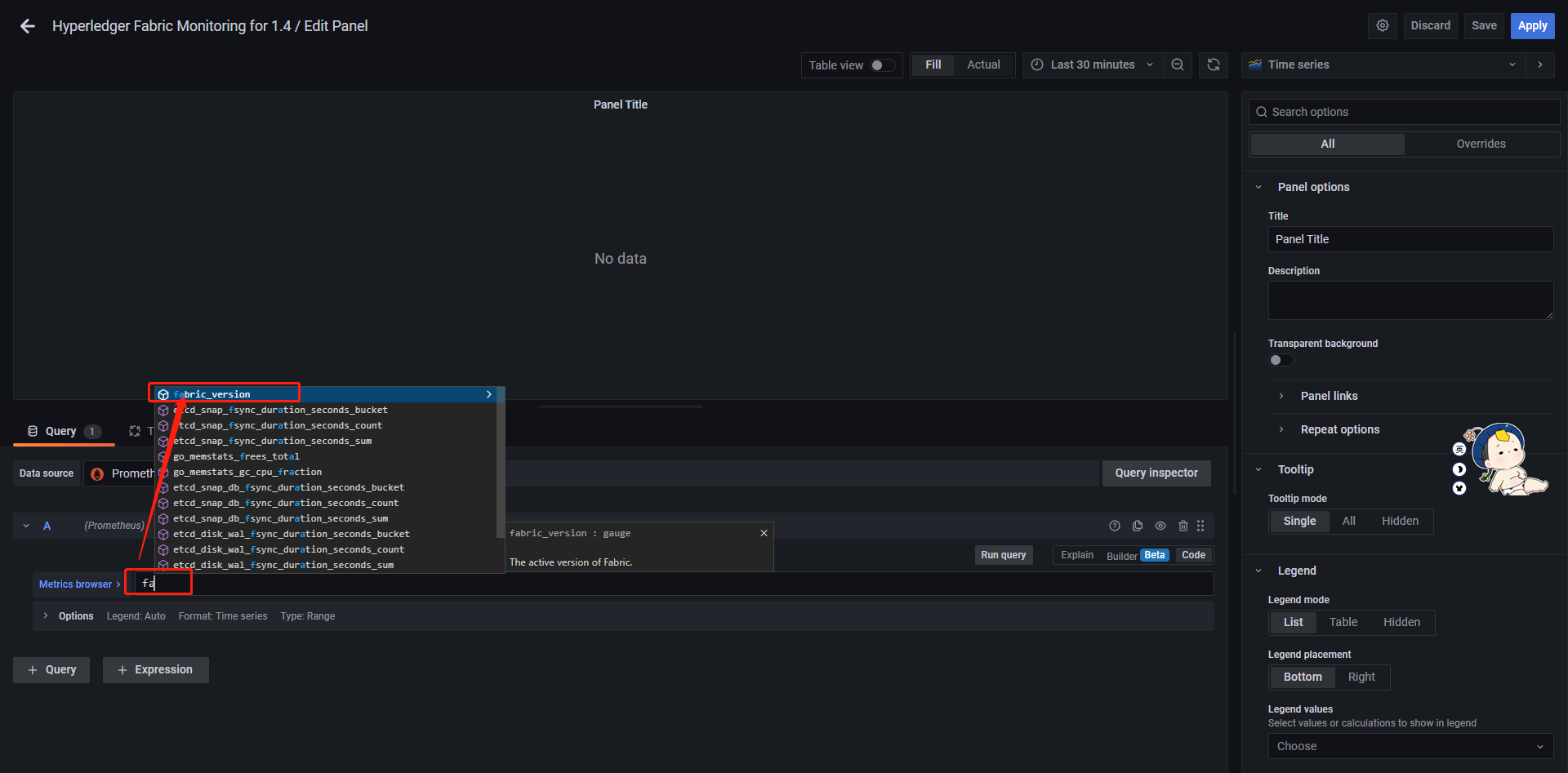
Task: Click the search options magnifier icon
Action: [x=1262, y=112]
